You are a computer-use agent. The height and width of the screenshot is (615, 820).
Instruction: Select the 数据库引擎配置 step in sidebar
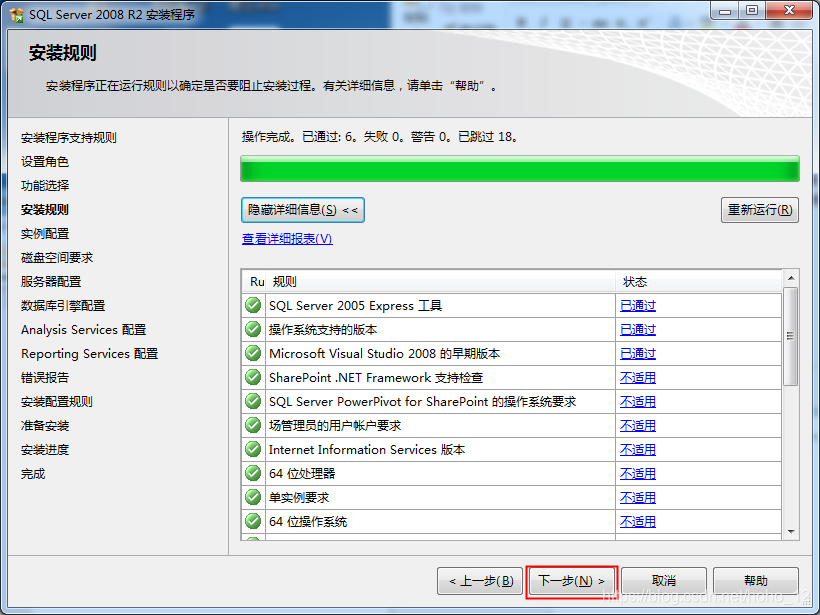(x=63, y=306)
